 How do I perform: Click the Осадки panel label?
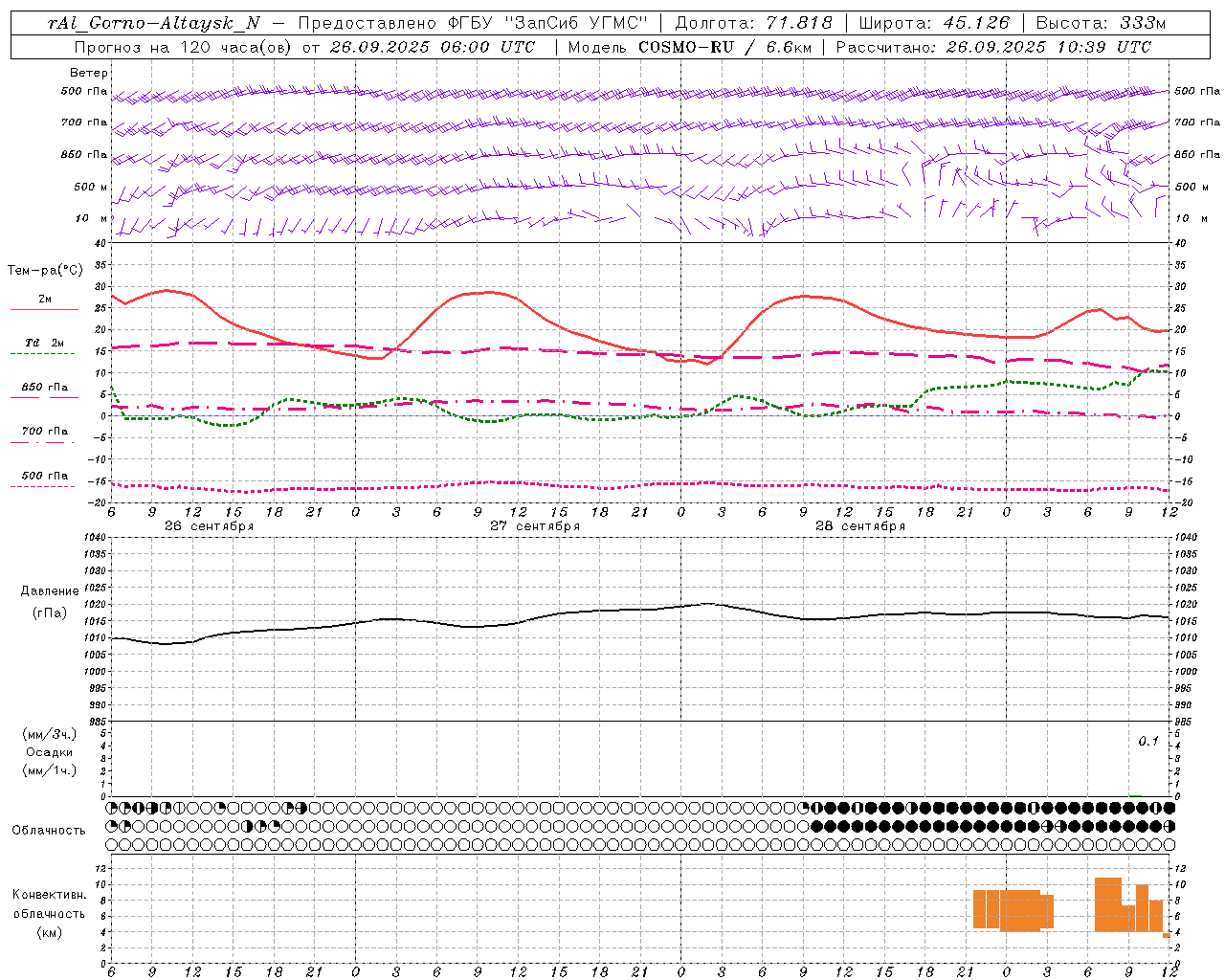[50, 752]
